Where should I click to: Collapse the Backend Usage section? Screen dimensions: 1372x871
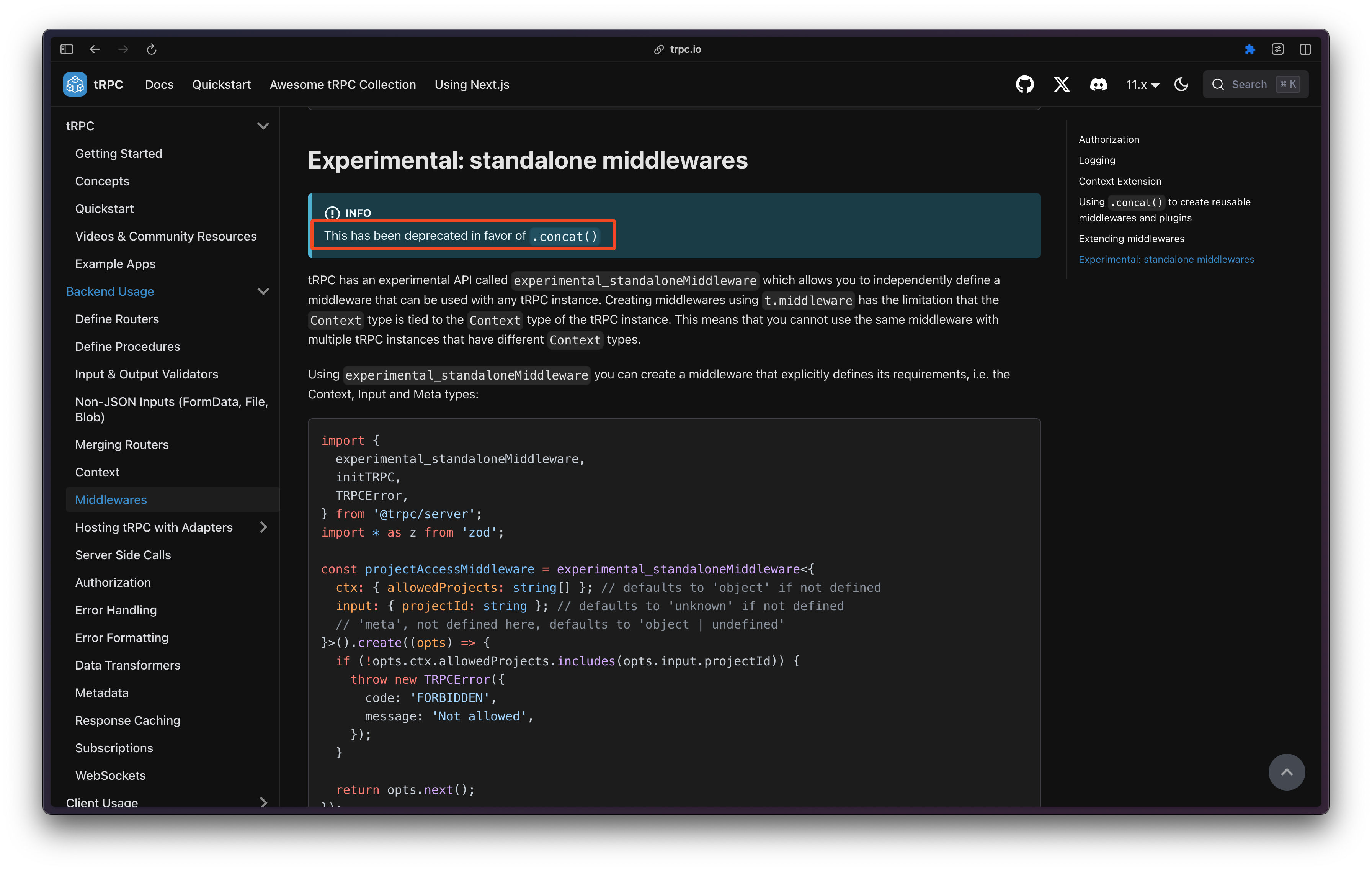tap(263, 291)
